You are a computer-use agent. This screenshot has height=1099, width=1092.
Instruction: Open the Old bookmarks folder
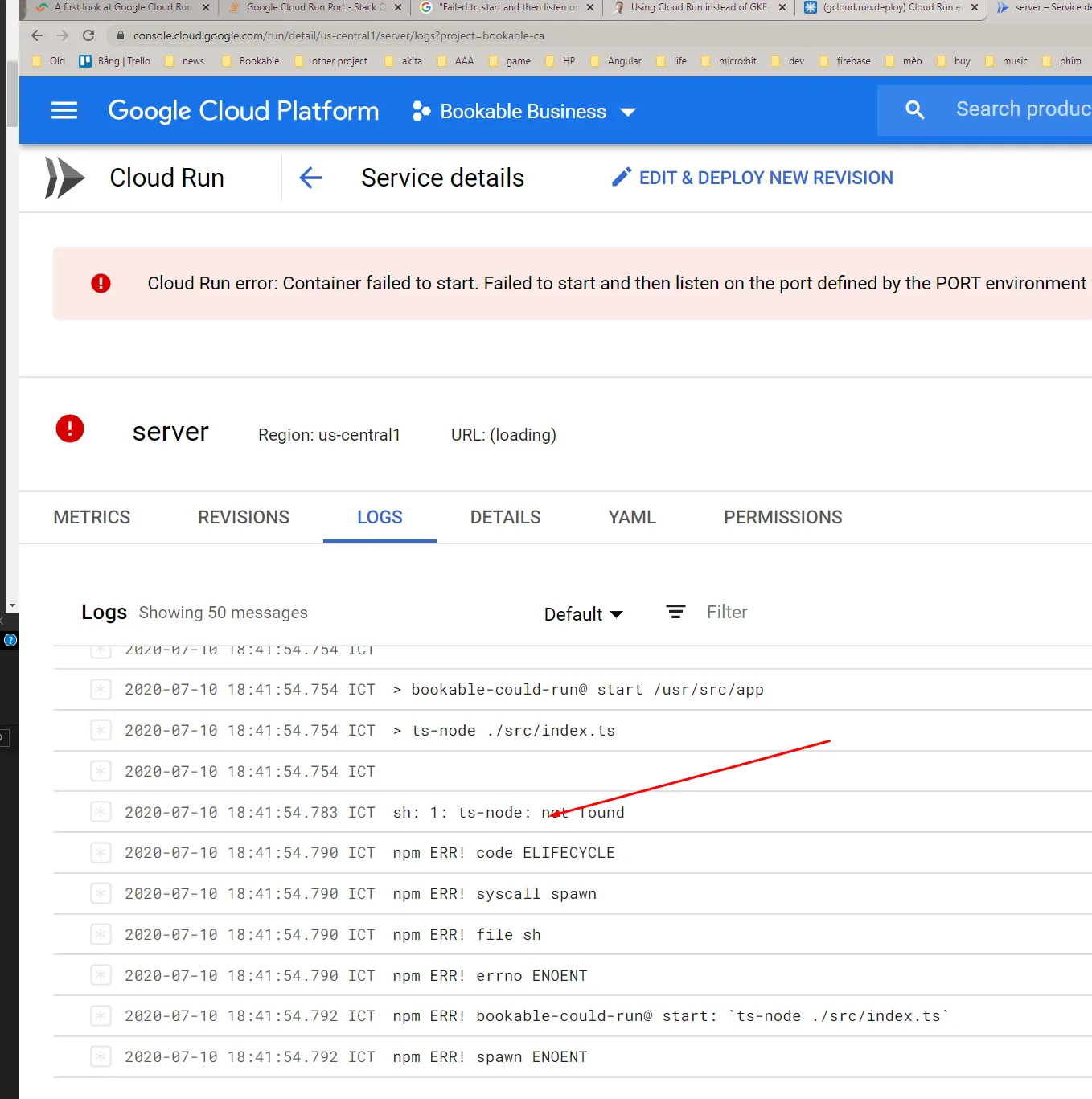[48, 61]
